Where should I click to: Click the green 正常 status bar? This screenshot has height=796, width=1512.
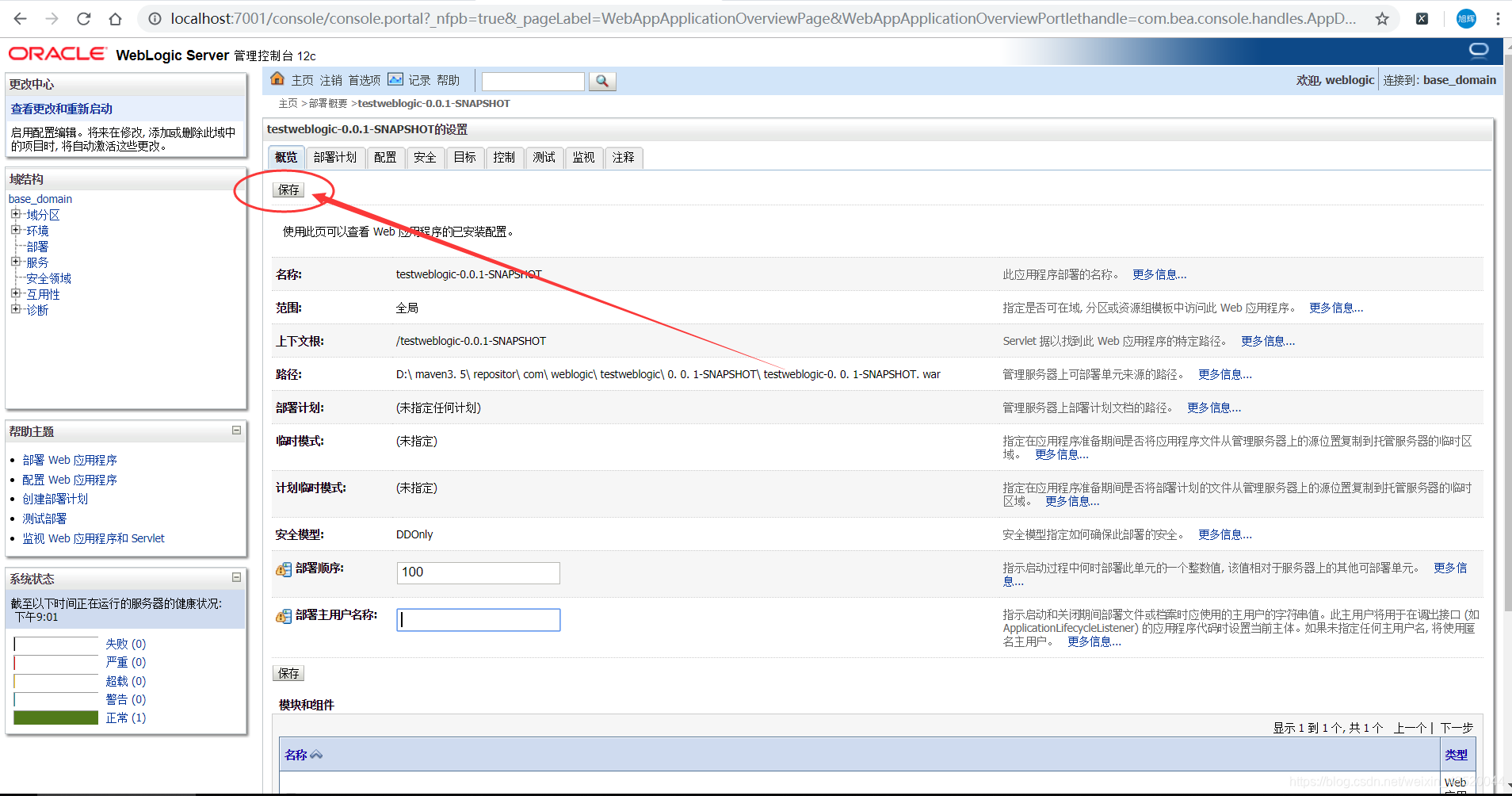click(55, 718)
